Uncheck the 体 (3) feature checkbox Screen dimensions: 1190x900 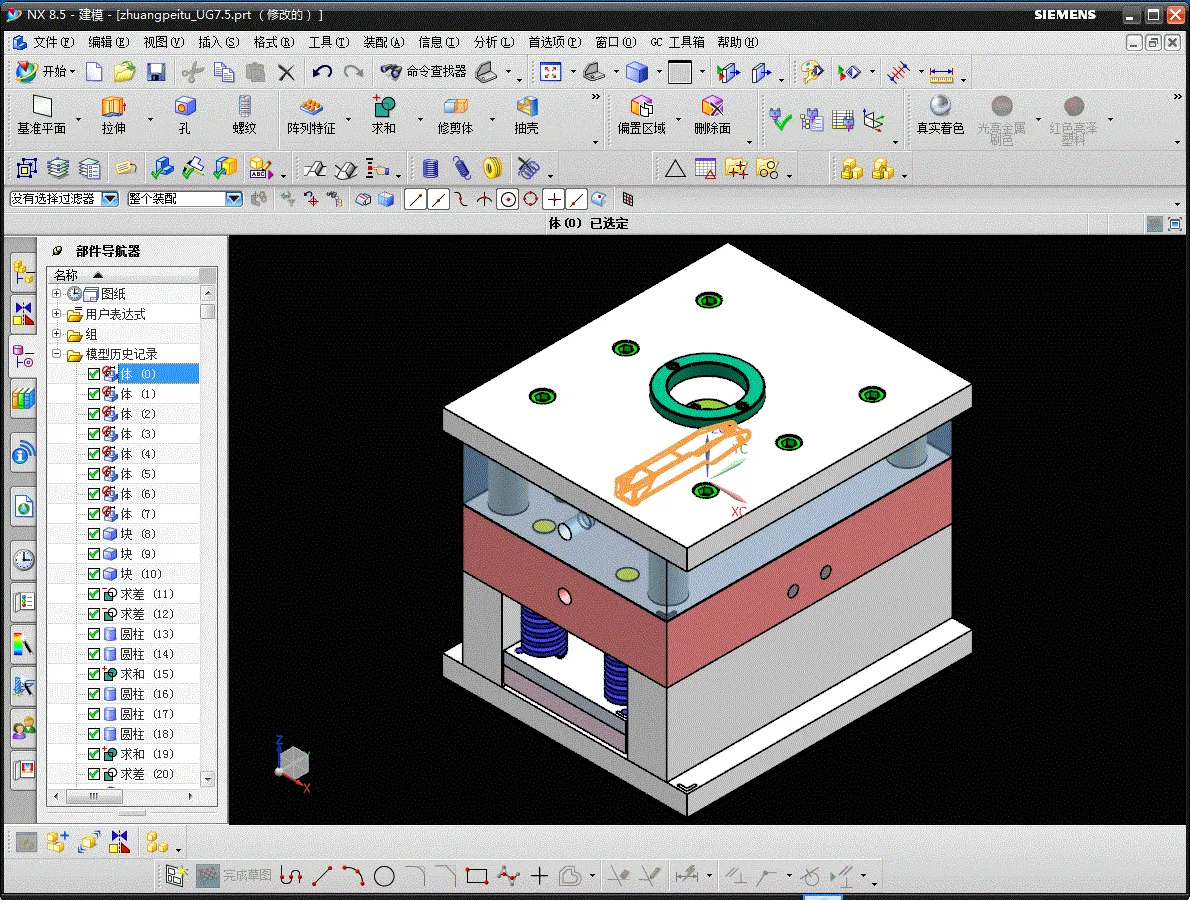pyautogui.click(x=94, y=434)
